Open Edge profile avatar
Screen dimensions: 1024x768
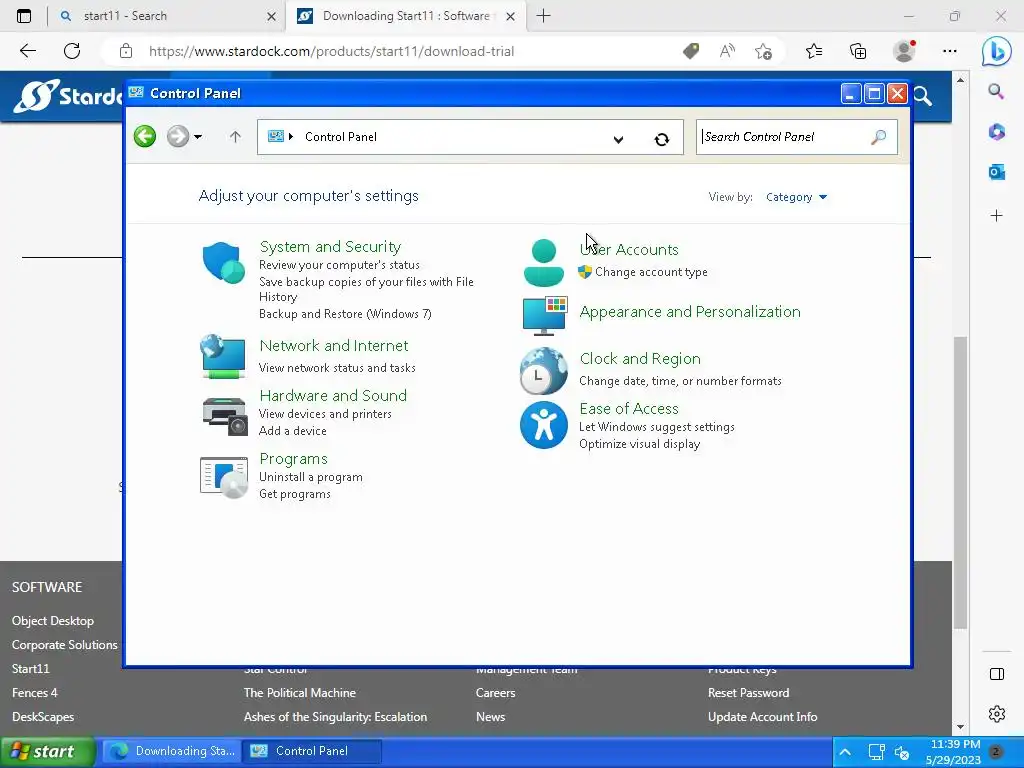[x=904, y=51]
